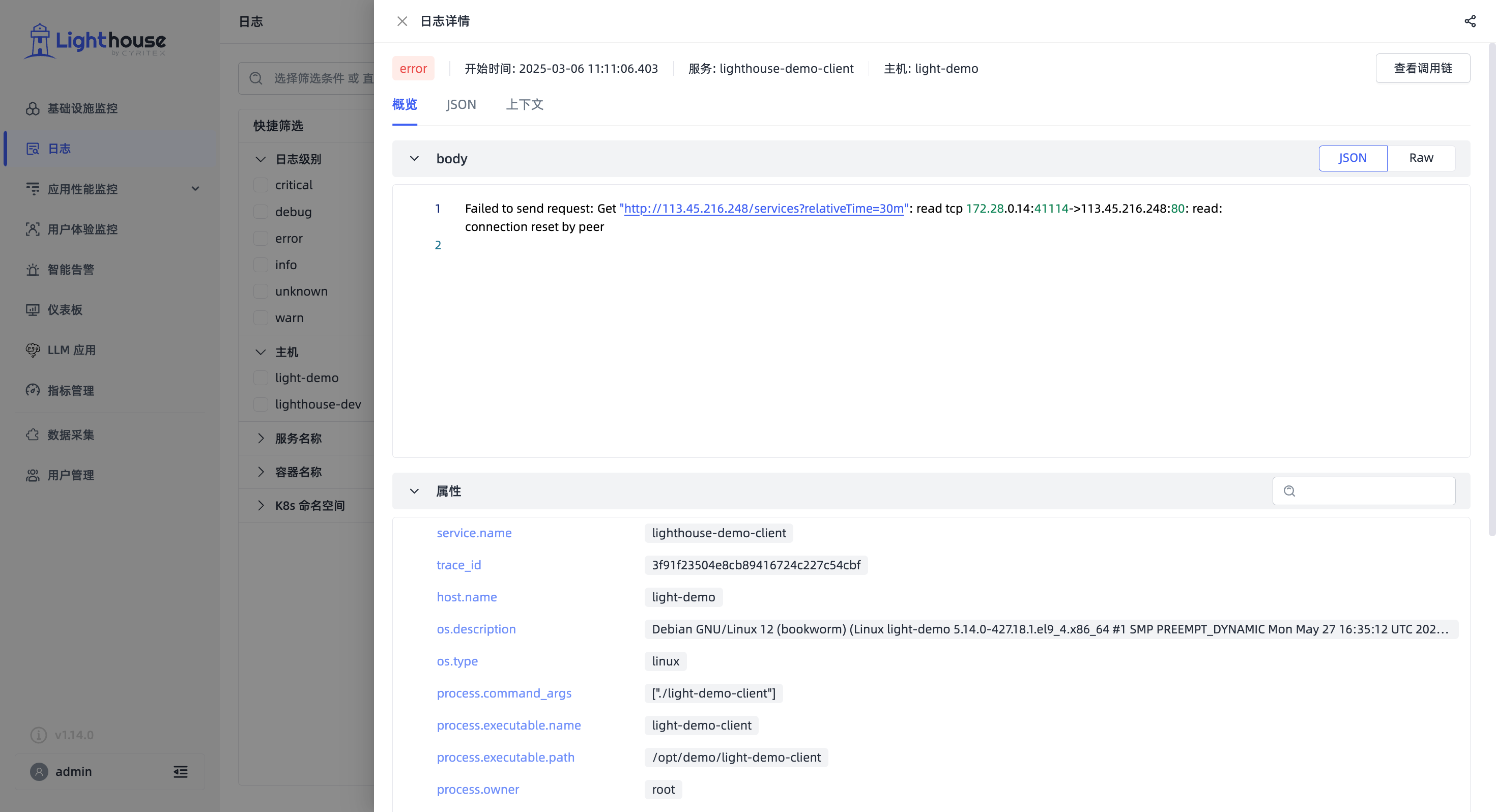Click the 用户管理 users icon
Image resolution: width=1496 pixels, height=812 pixels.
(x=33, y=475)
